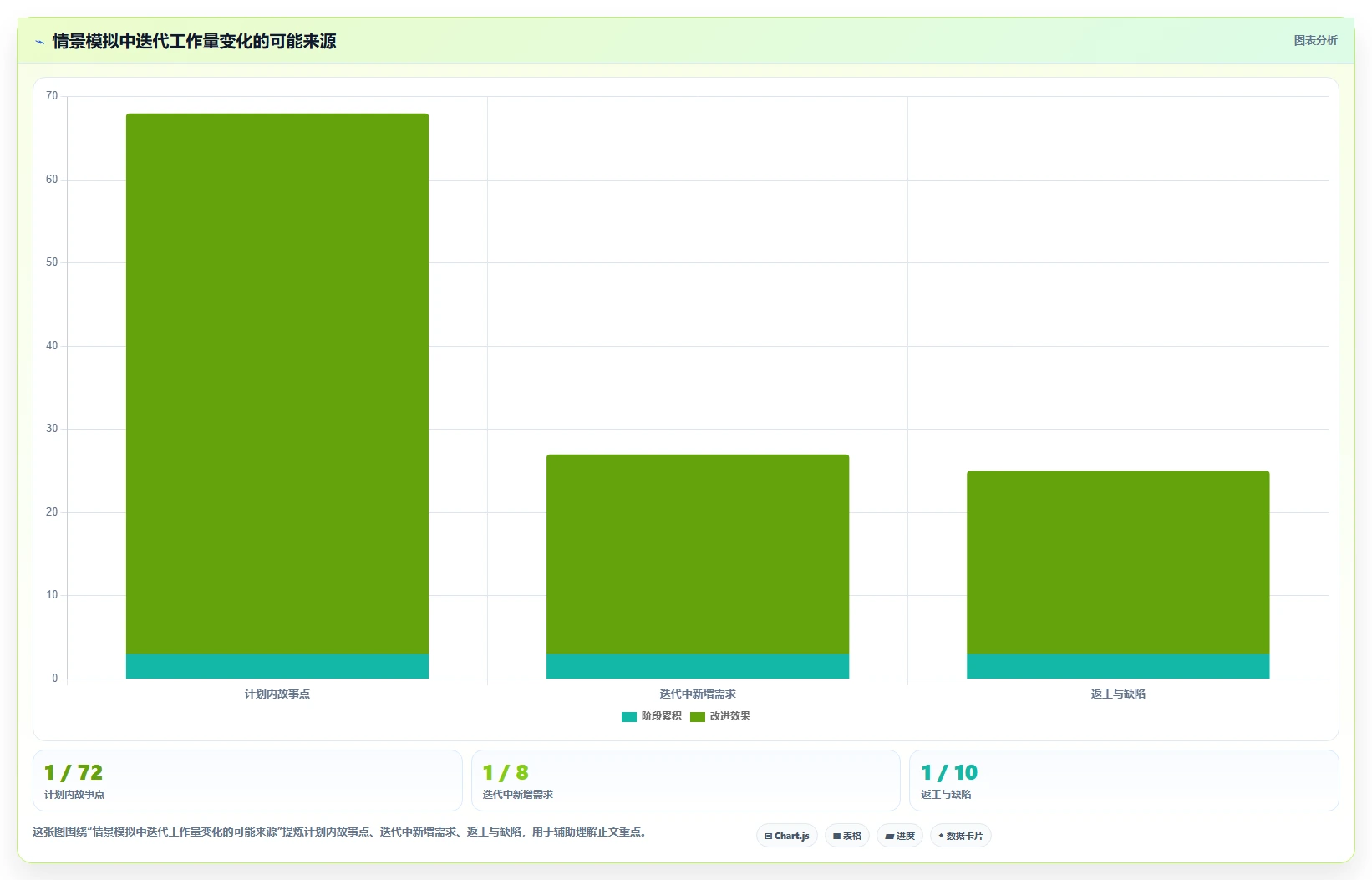Click the y-axis value 30
Screen dimensions: 1372x880
(x=52, y=429)
